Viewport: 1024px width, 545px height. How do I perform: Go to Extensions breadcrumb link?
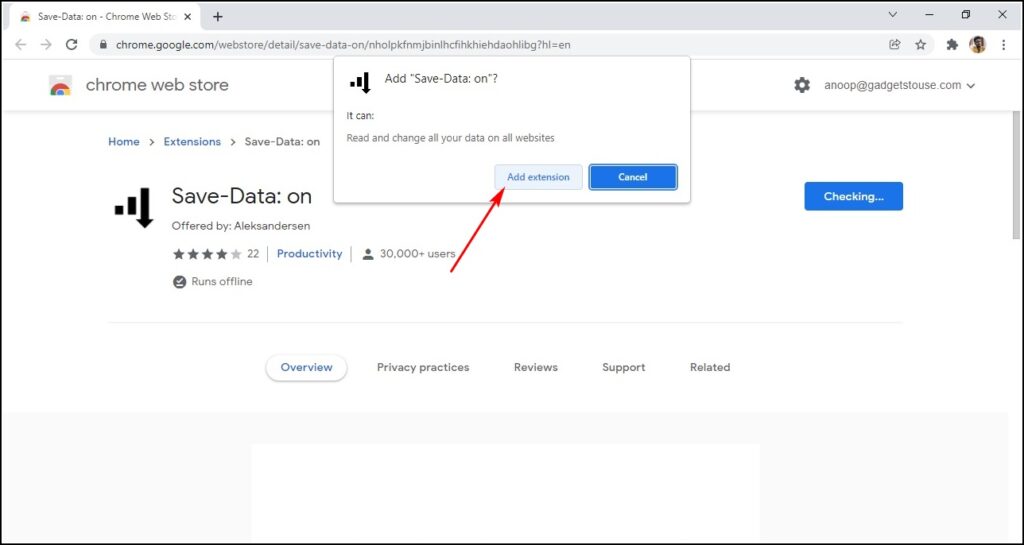coord(192,142)
